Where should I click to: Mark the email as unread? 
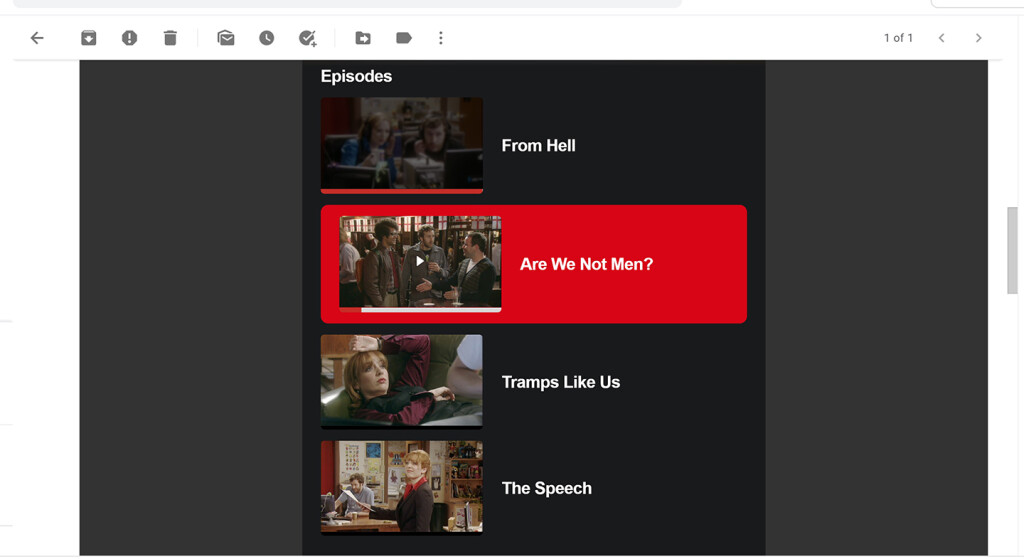coord(226,38)
